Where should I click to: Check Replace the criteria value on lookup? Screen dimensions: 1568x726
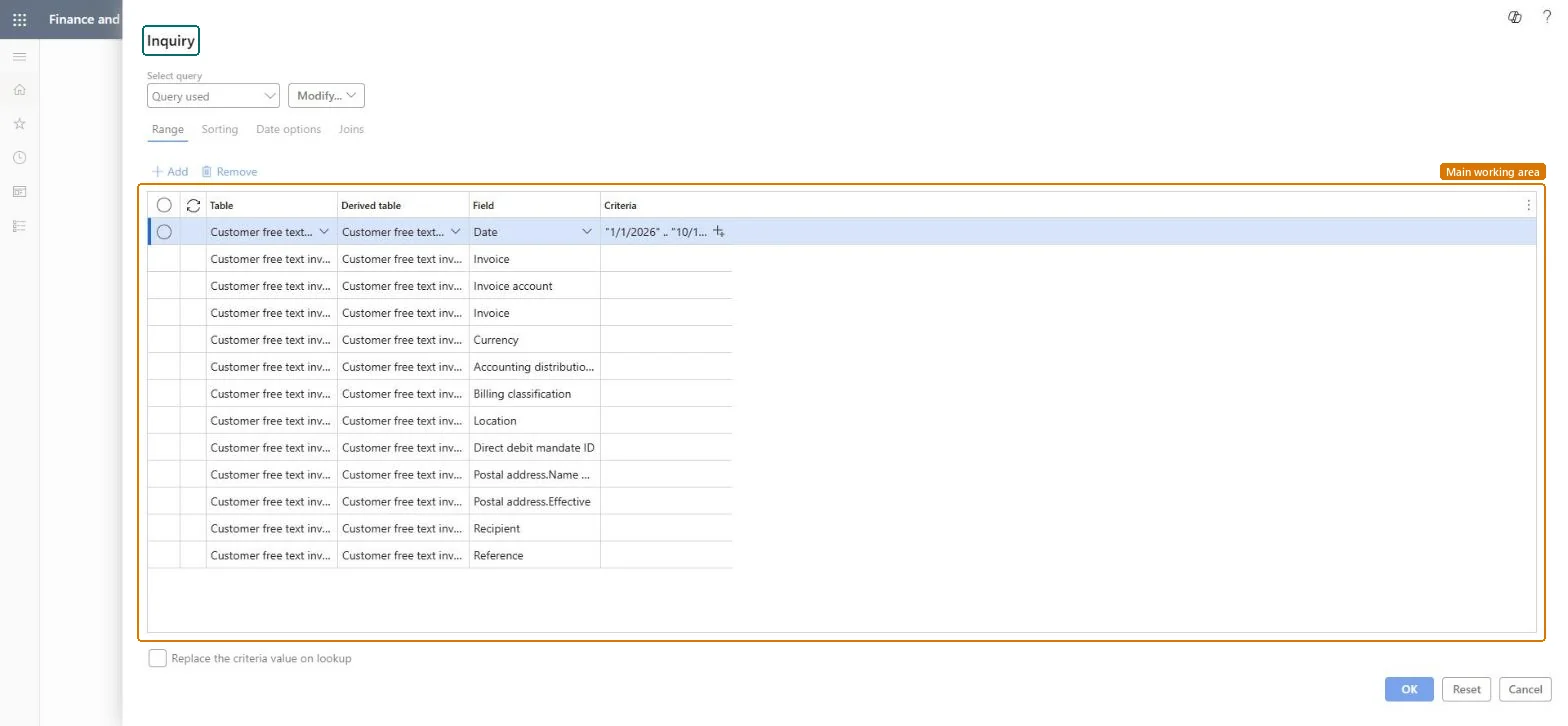pyautogui.click(x=157, y=658)
